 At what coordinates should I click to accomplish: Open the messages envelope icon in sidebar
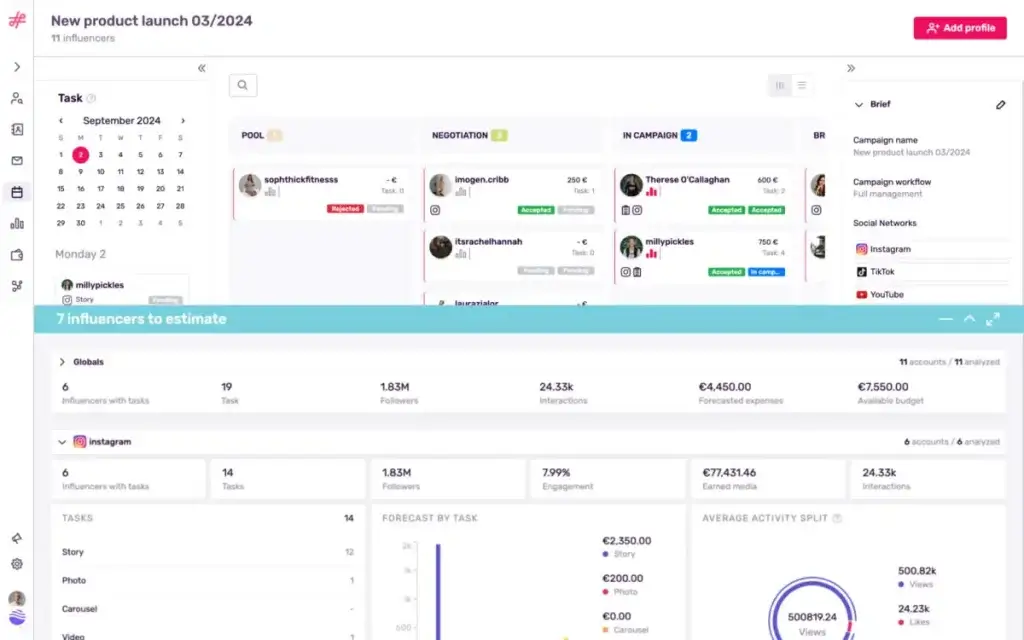(x=16, y=160)
